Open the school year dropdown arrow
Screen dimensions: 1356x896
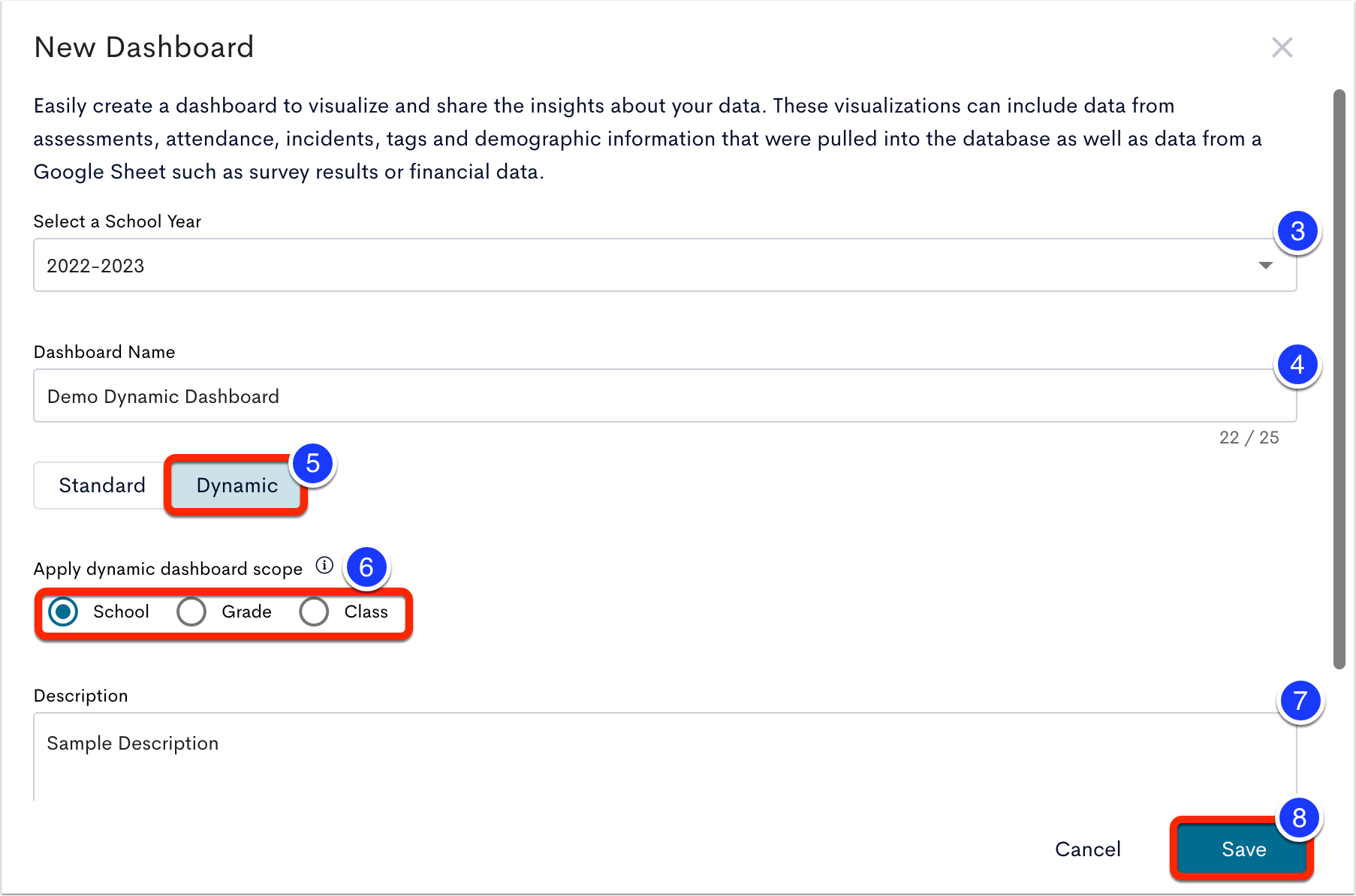click(1266, 266)
